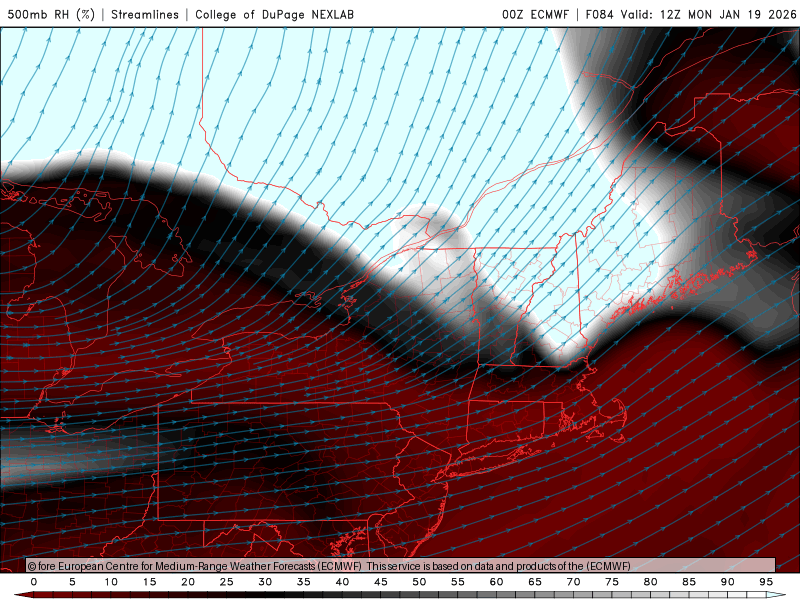Viewport: 800px width, 600px height.
Task: Select the "75" color scale label
Action: point(612,582)
